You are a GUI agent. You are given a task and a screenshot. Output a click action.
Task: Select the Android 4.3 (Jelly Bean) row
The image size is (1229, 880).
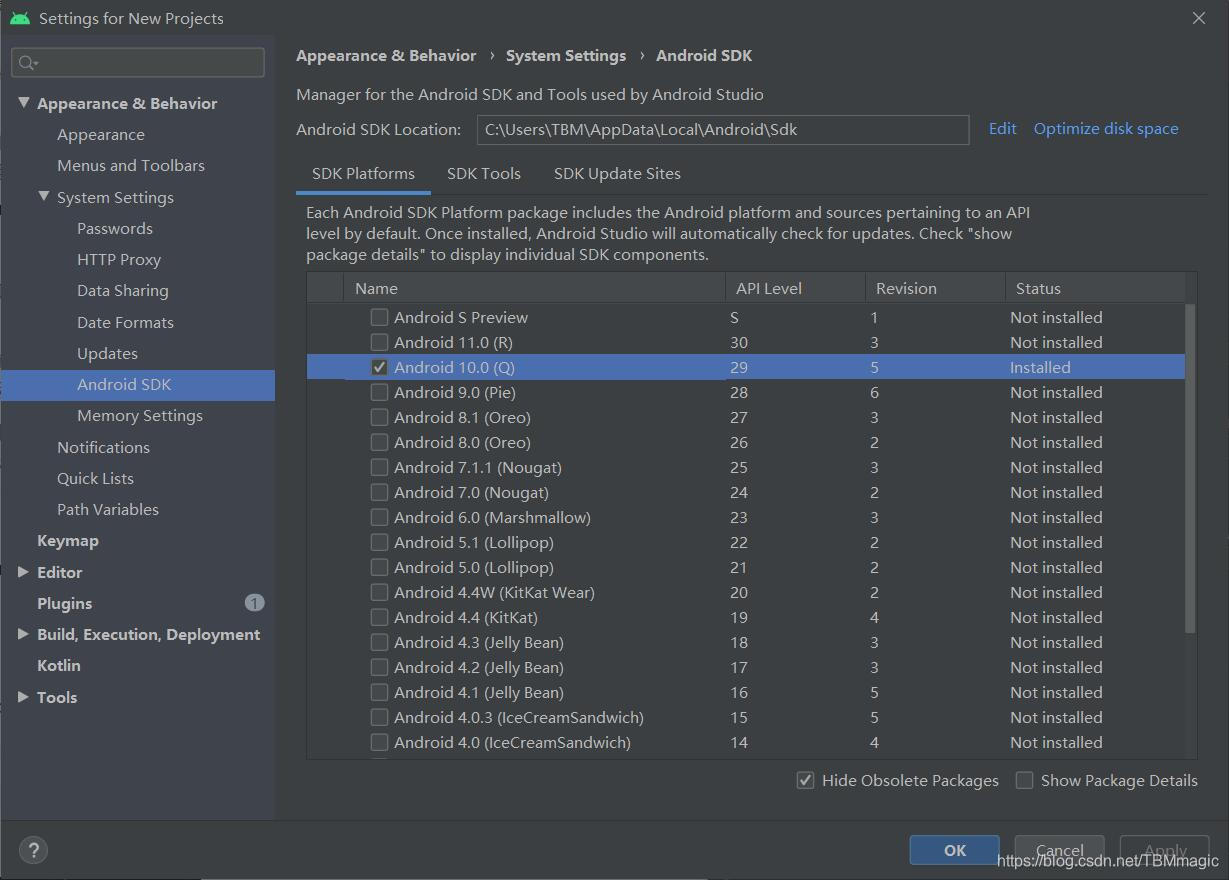[745, 642]
